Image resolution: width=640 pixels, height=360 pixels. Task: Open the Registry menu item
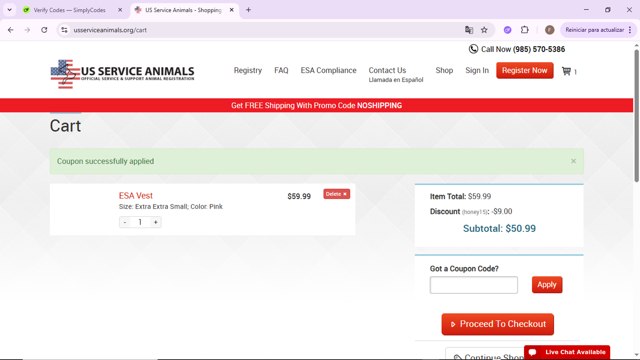pos(248,70)
